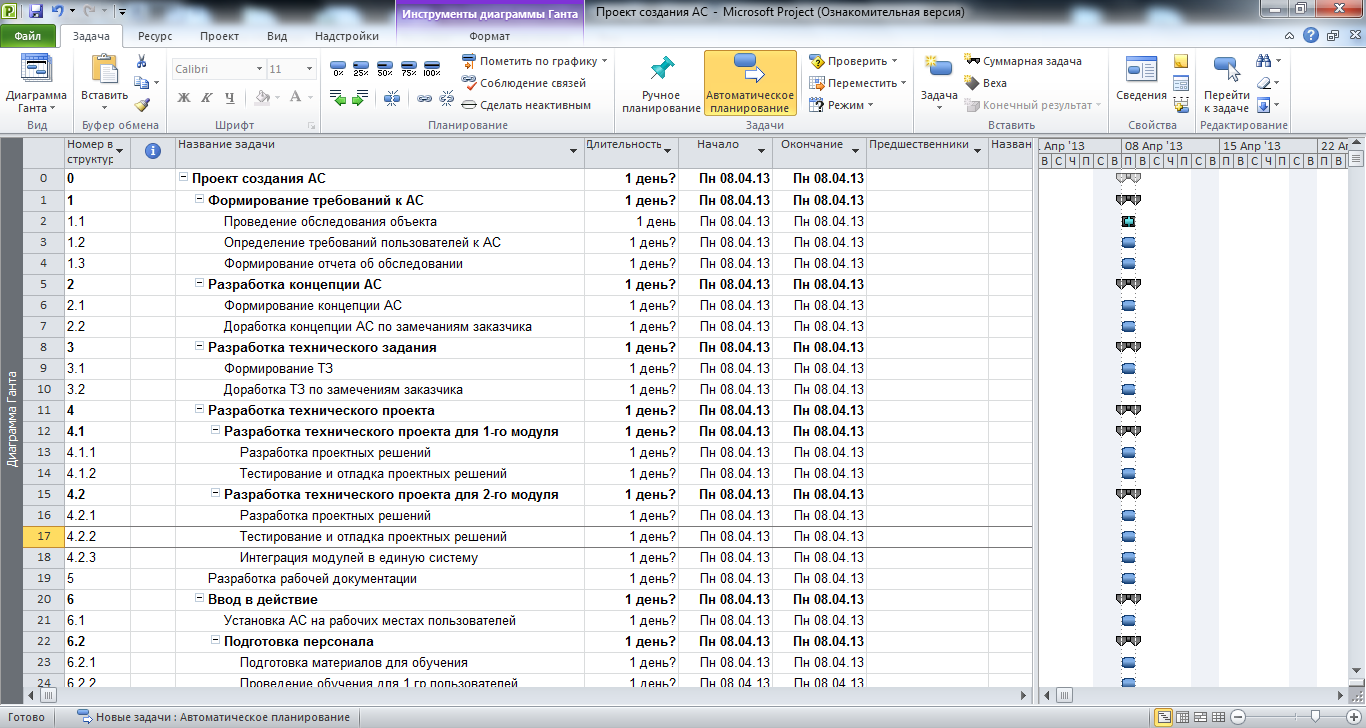This screenshot has height=728, width=1366.
Task: Set task progress to 0% complete
Action: pyautogui.click(x=338, y=69)
